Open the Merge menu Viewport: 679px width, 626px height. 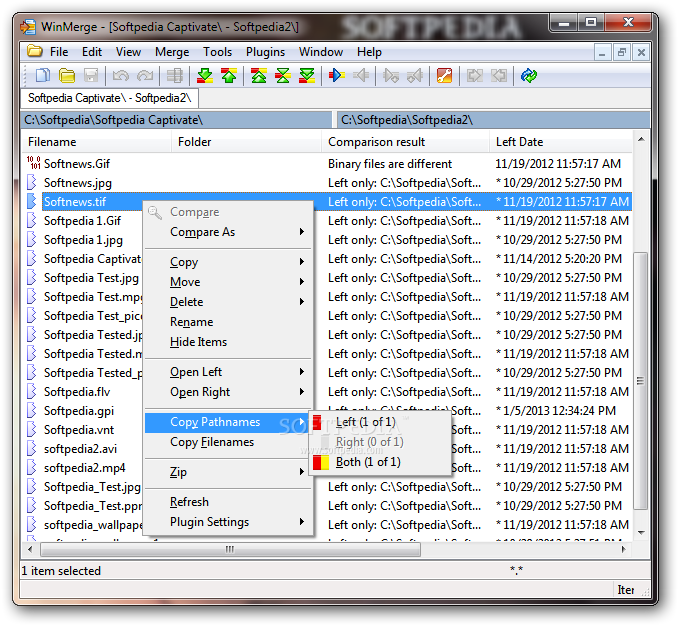point(172,52)
